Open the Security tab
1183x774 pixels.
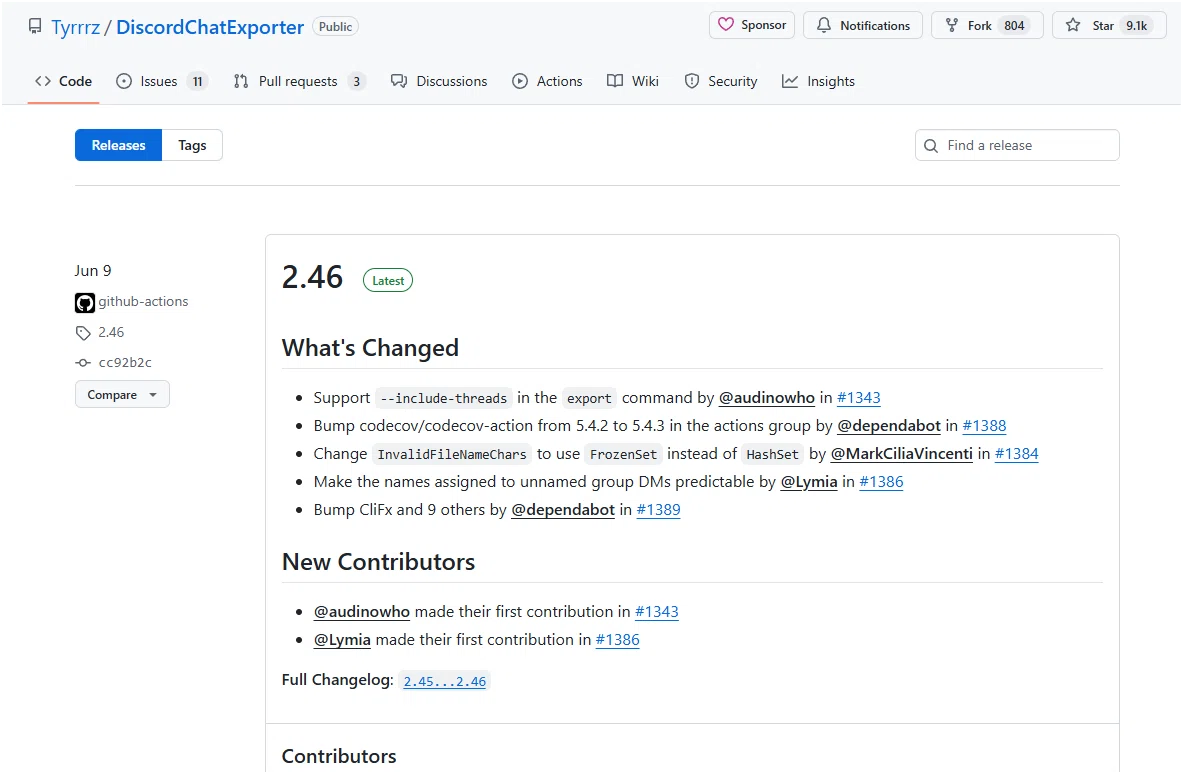coord(721,81)
